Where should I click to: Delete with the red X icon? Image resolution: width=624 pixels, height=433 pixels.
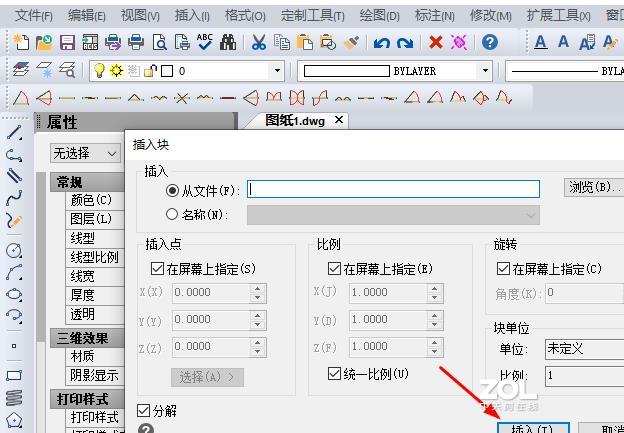436,42
